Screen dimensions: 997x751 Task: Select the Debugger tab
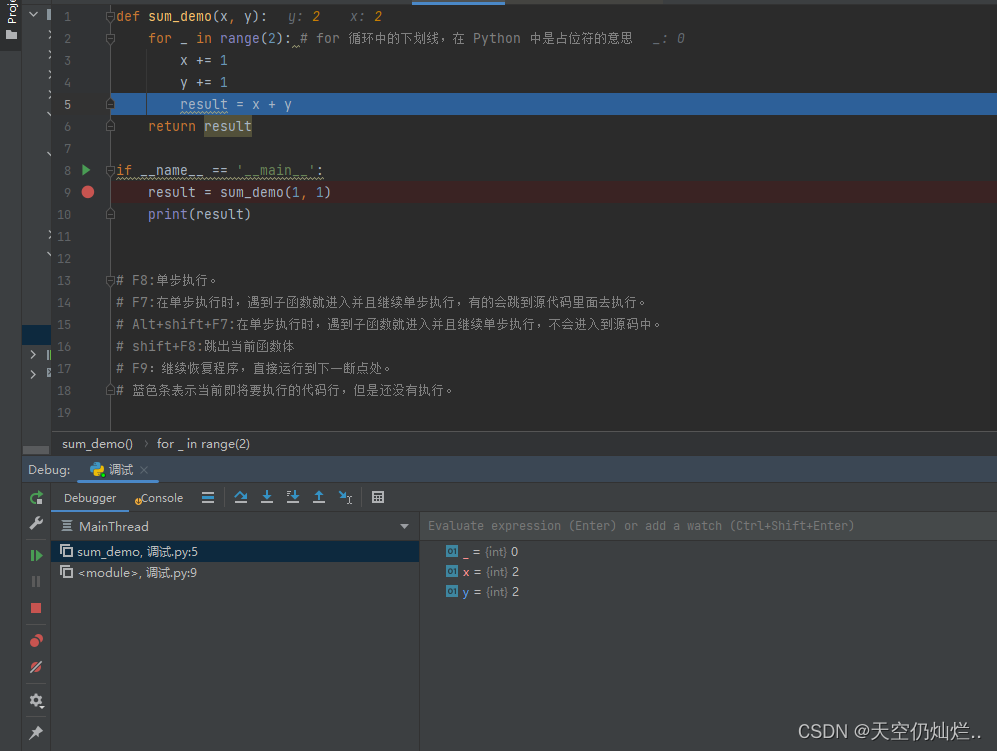click(x=91, y=497)
